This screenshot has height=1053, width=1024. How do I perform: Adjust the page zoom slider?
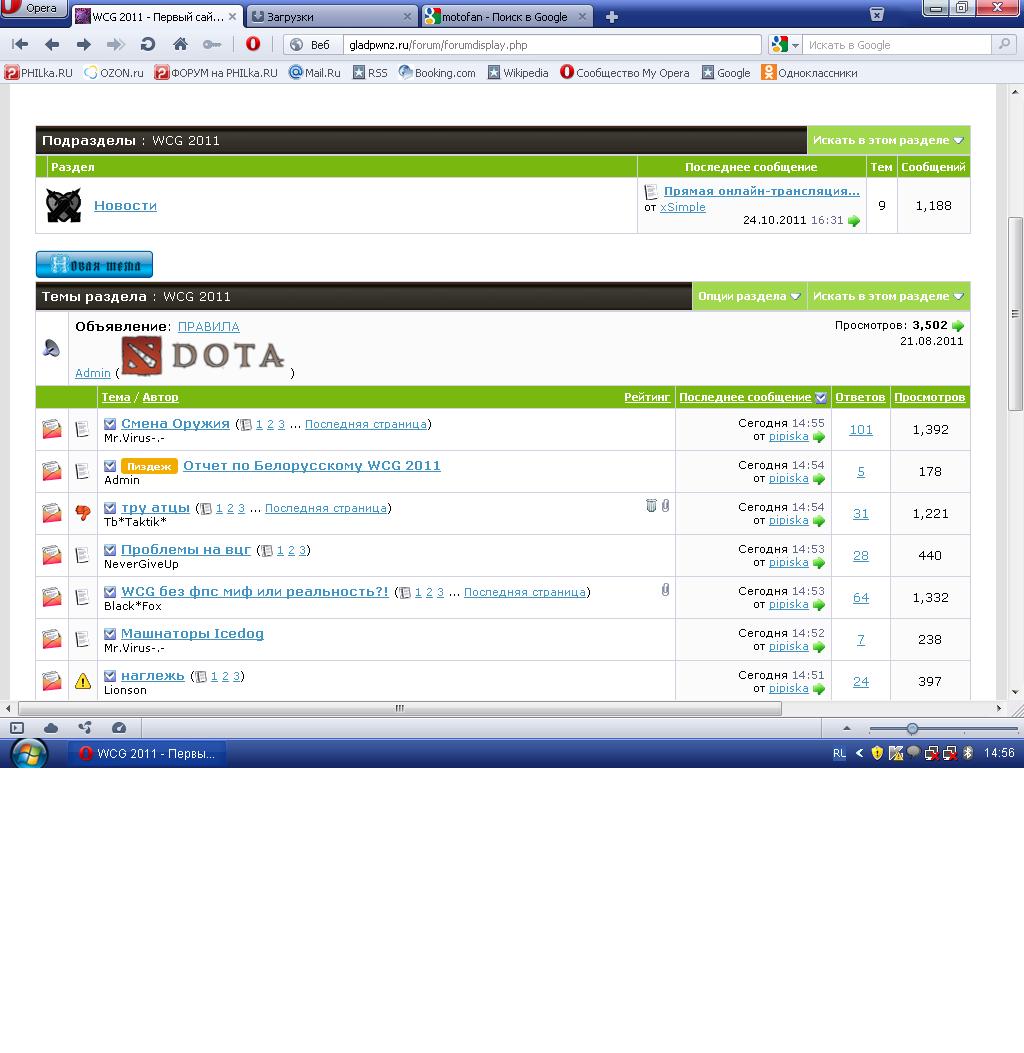click(x=912, y=729)
